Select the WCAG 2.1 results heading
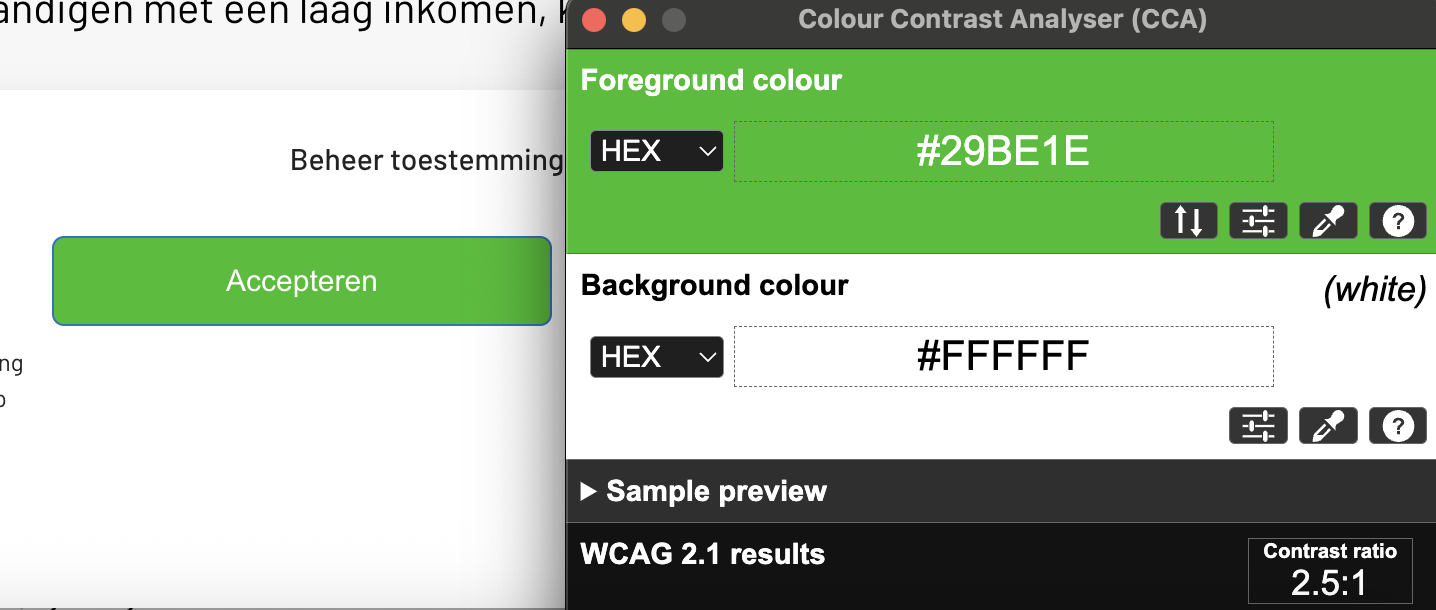 pos(703,554)
